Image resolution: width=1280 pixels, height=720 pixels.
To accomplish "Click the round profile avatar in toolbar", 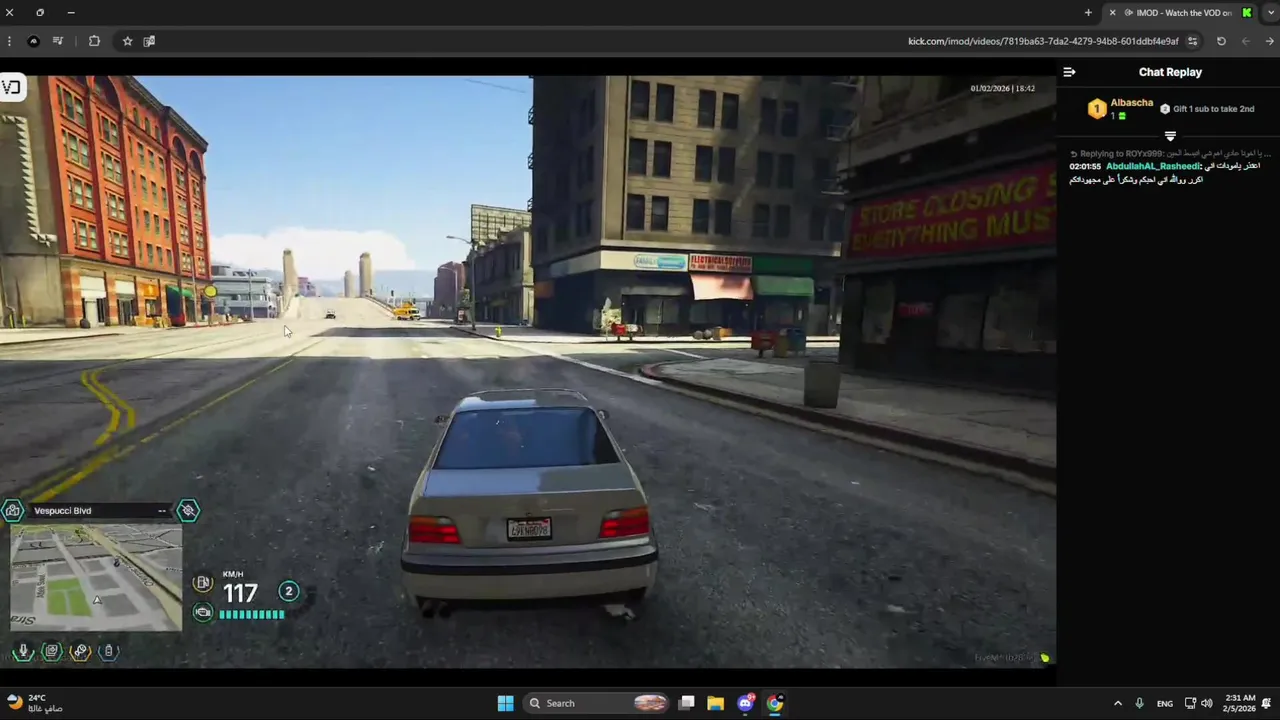I will 33,41.
